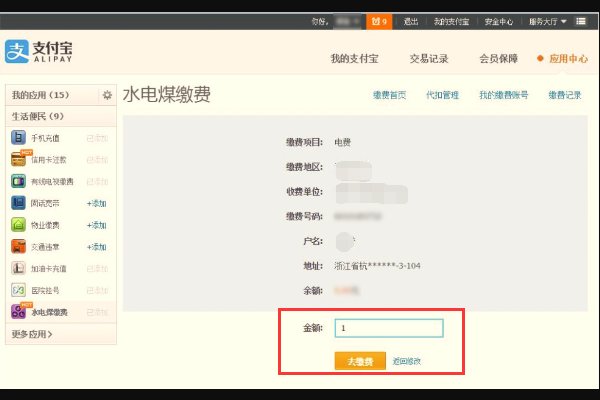The width and height of the screenshot is (600, 400).
Task: Open 缴费首页 sub-navigation link
Action: click(x=390, y=95)
